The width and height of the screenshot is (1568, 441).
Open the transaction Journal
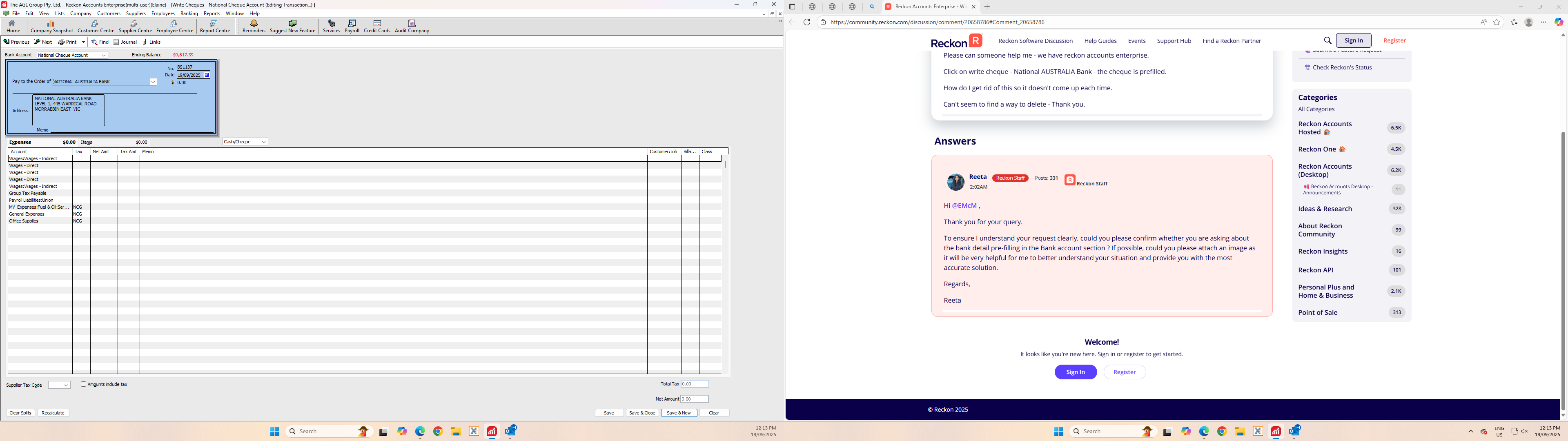coord(125,42)
